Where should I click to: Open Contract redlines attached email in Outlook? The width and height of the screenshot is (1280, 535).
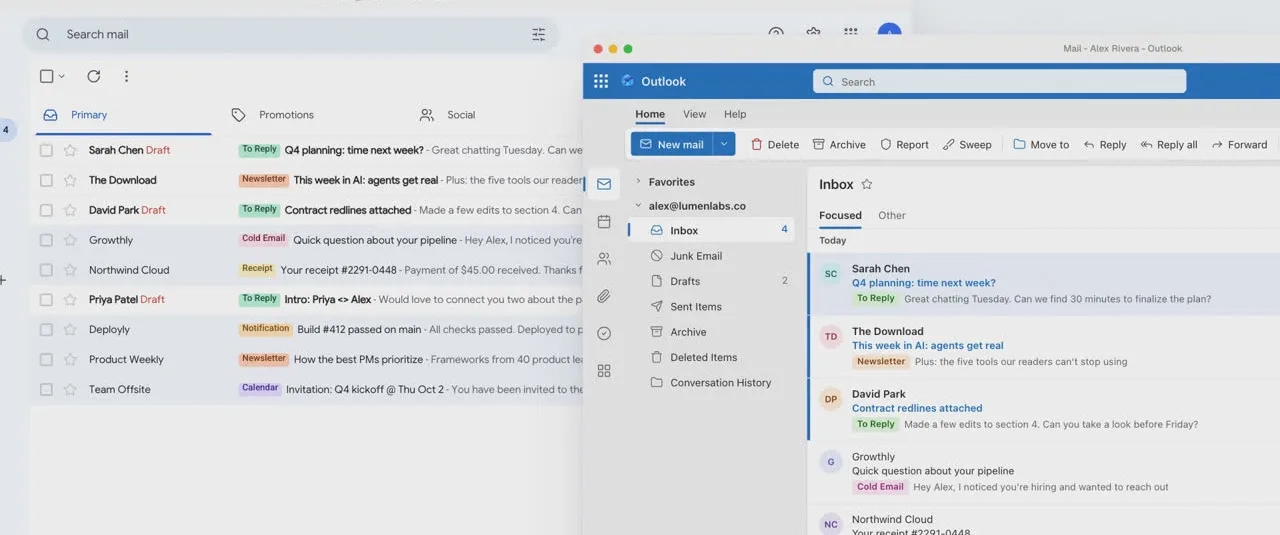pyautogui.click(x=1043, y=409)
